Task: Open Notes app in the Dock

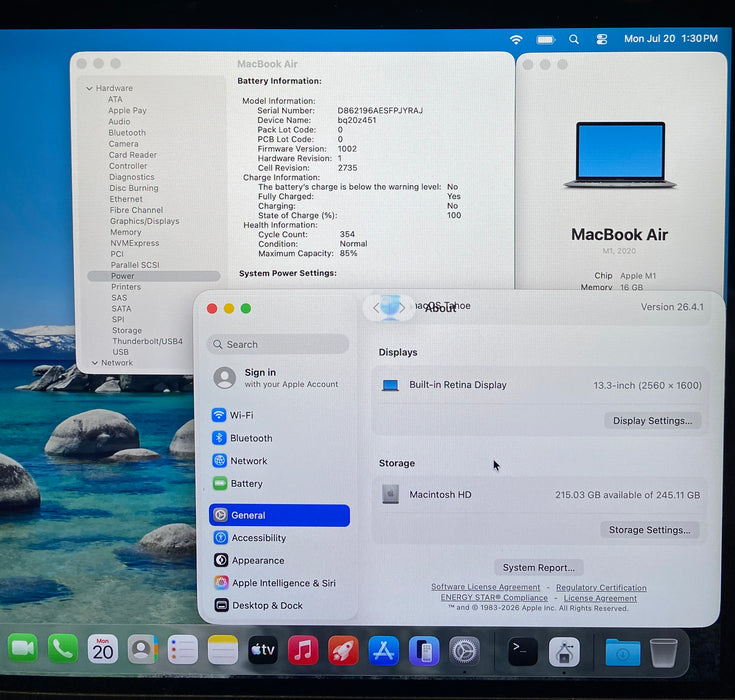Action: click(223, 650)
